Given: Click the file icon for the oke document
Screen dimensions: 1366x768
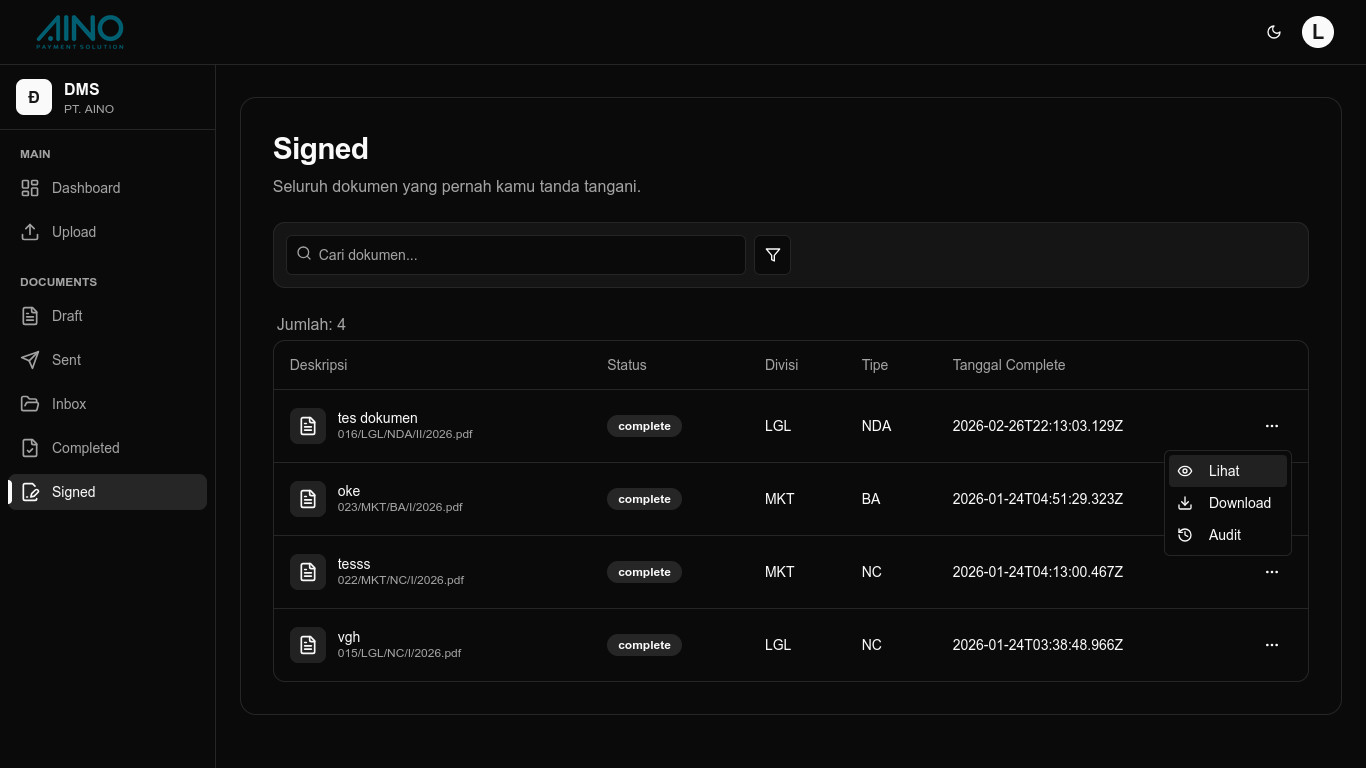Looking at the screenshot, I should [308, 499].
